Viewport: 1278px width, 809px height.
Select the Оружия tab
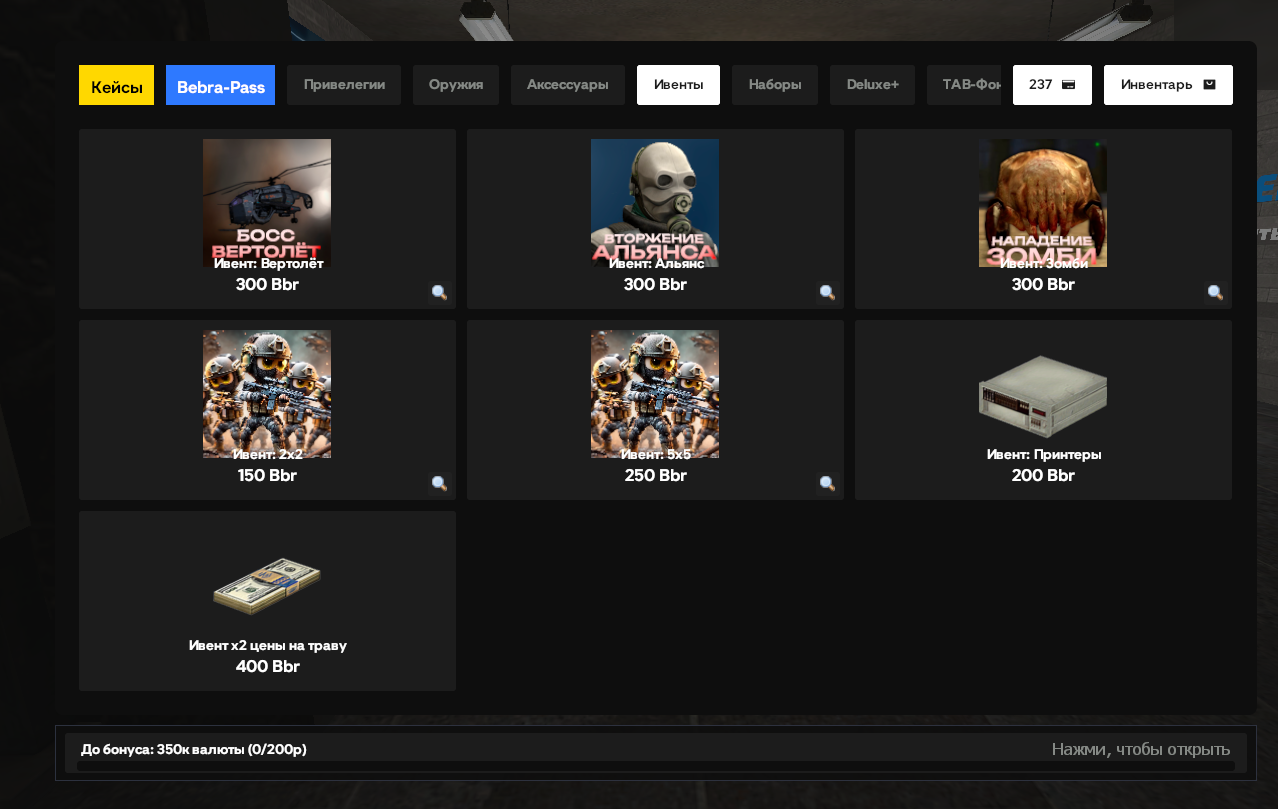click(456, 85)
